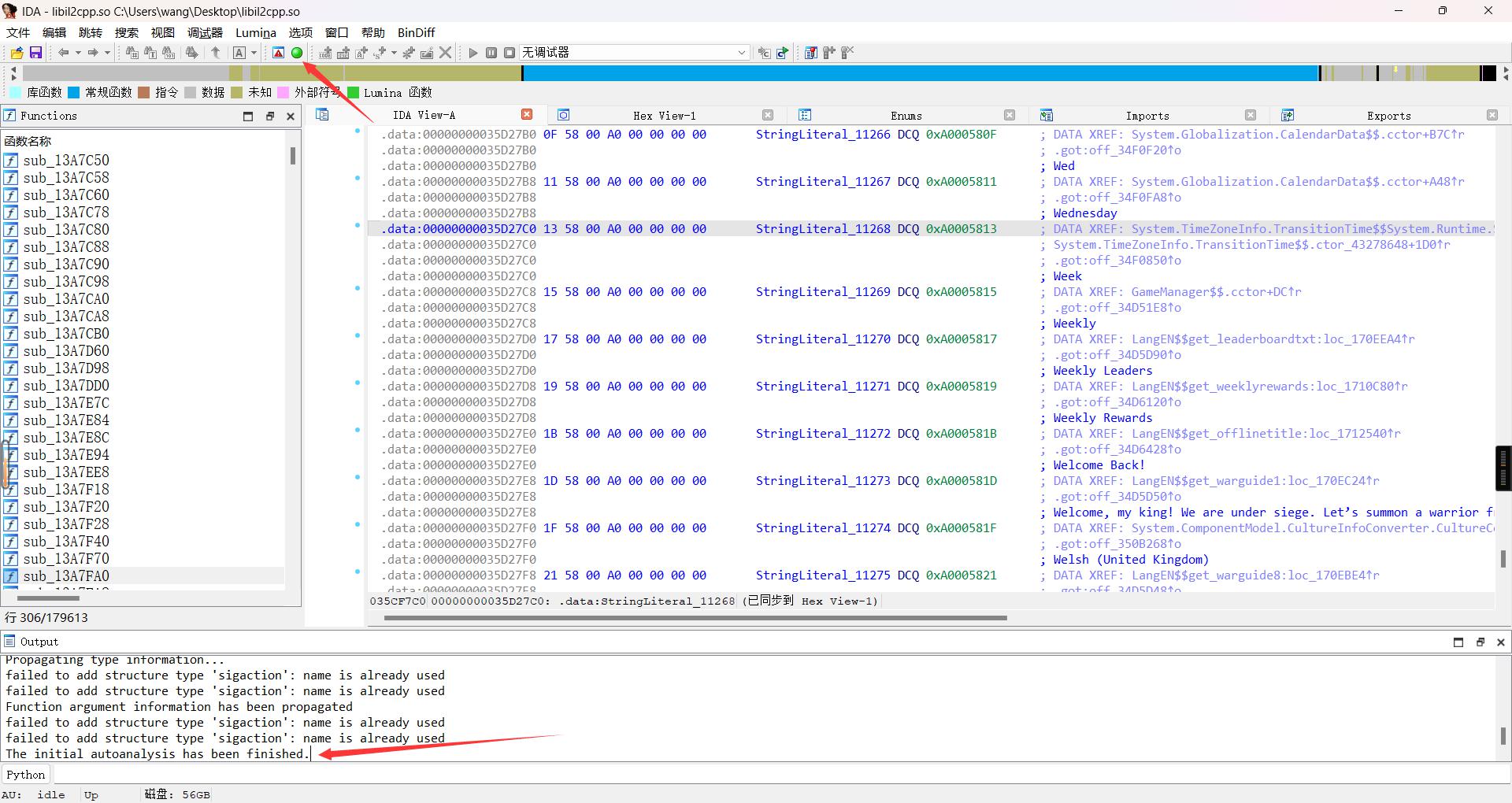Open the 文件 menu

point(18,32)
